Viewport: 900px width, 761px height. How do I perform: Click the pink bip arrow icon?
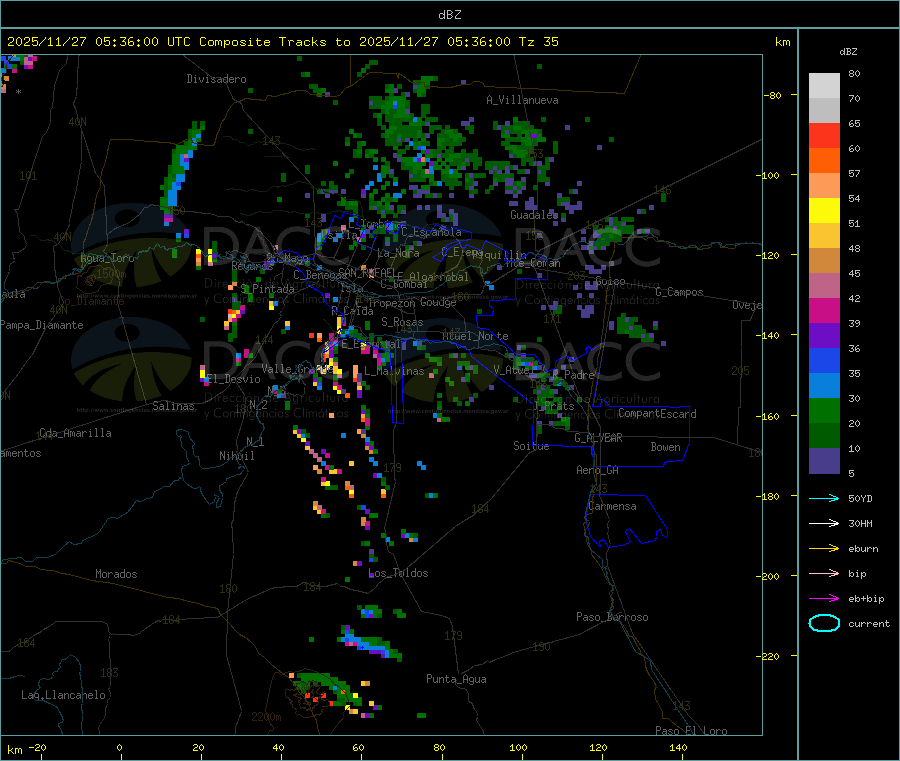pyautogui.click(x=824, y=573)
